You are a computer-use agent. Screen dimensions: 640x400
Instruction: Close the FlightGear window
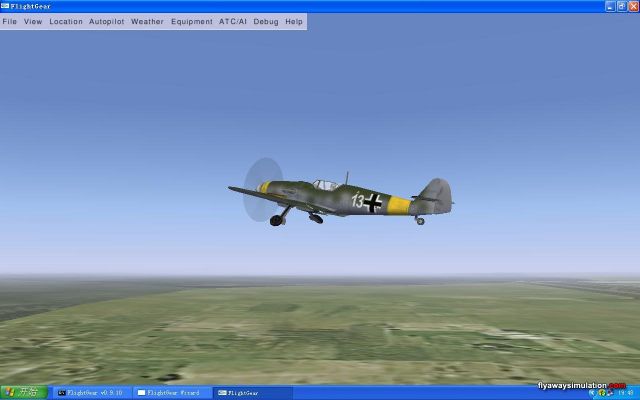tap(633, 6)
